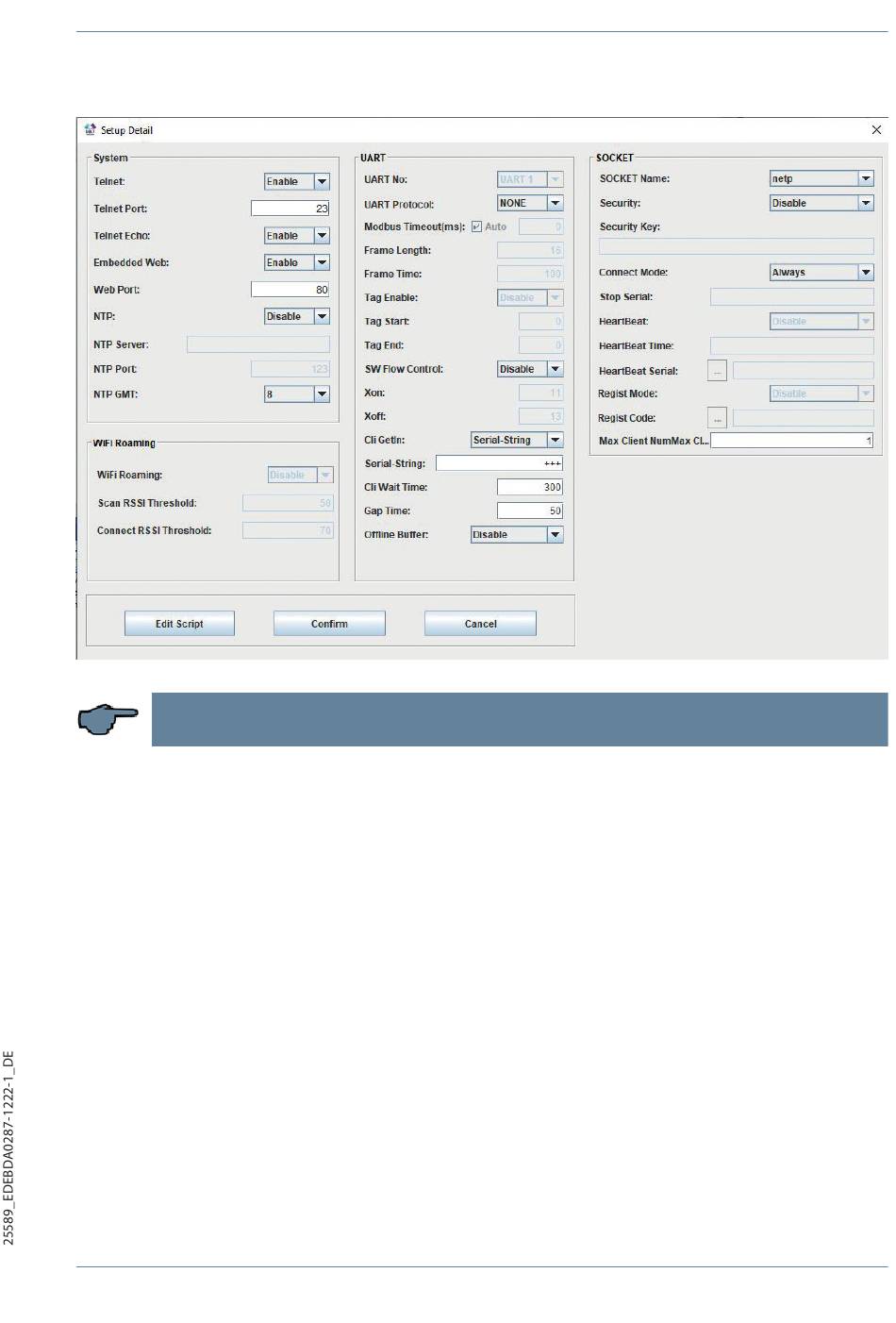Click the Xon field
This screenshot has width=896, height=1323.
541,393
